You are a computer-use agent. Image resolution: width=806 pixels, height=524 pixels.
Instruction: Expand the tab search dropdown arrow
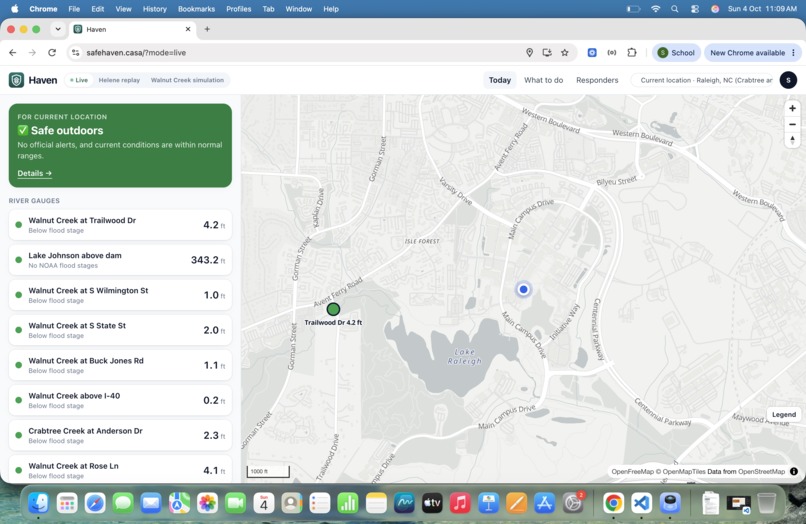click(58, 29)
